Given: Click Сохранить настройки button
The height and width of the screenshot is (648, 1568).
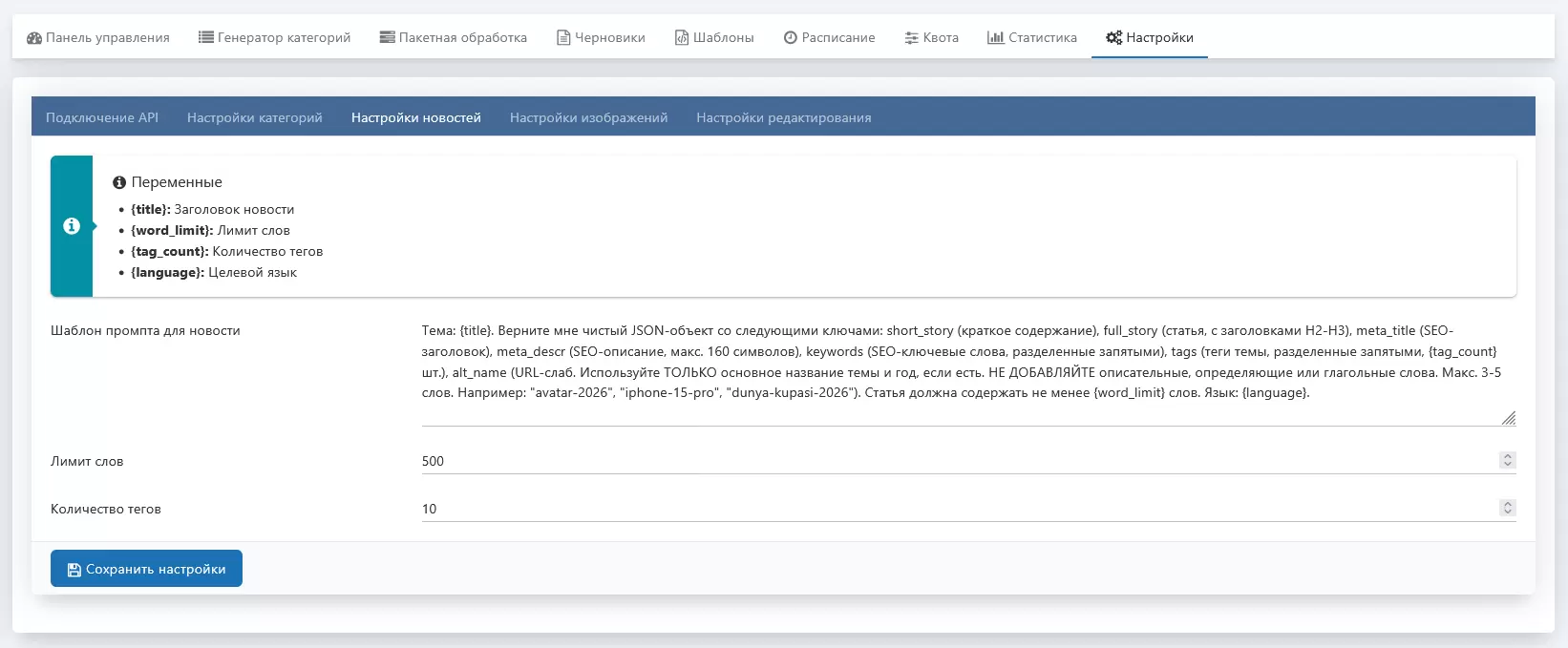Looking at the screenshot, I should [x=146, y=569].
